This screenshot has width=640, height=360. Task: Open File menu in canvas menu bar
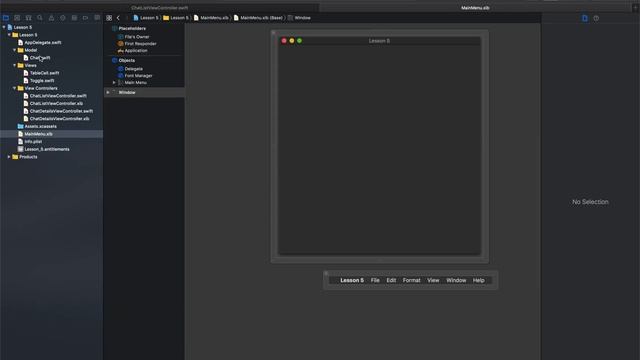click(x=375, y=280)
